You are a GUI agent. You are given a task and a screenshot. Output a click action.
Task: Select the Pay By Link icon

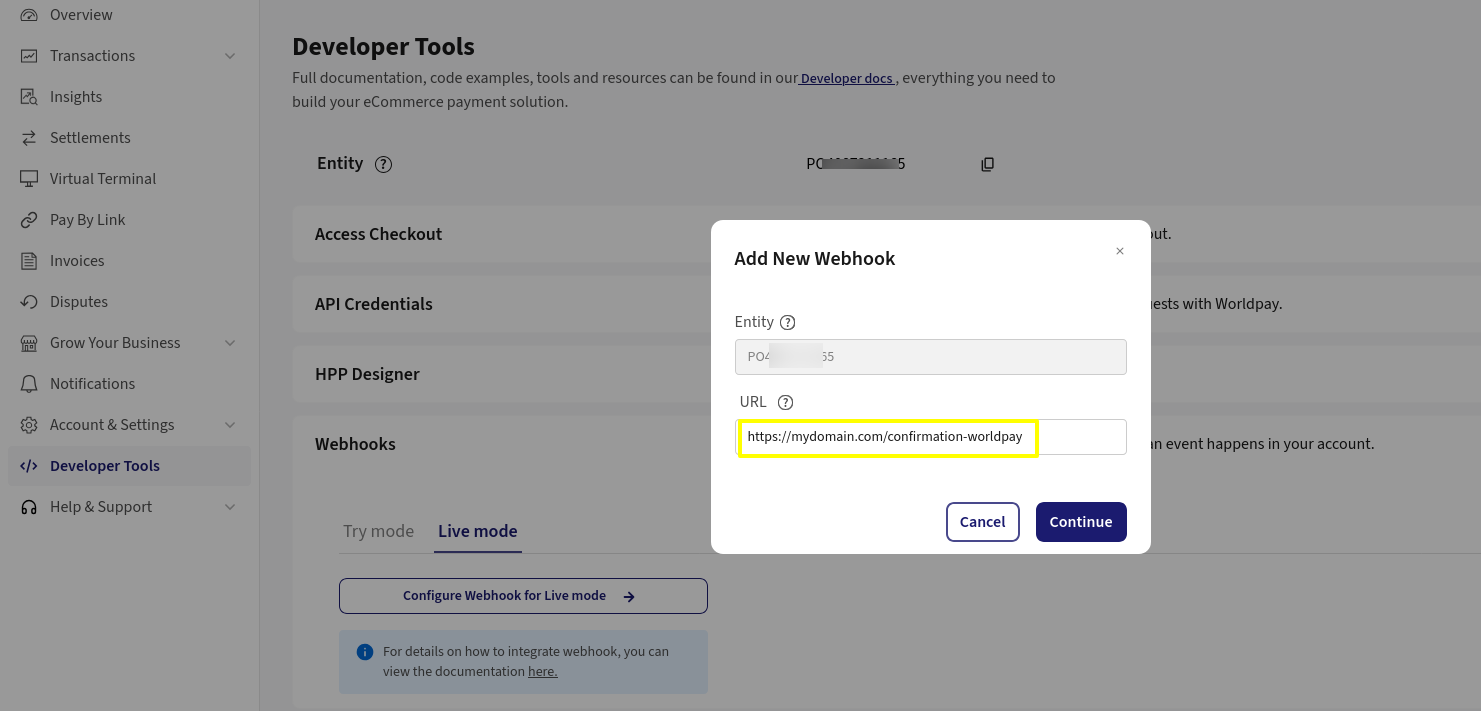[x=28, y=219]
